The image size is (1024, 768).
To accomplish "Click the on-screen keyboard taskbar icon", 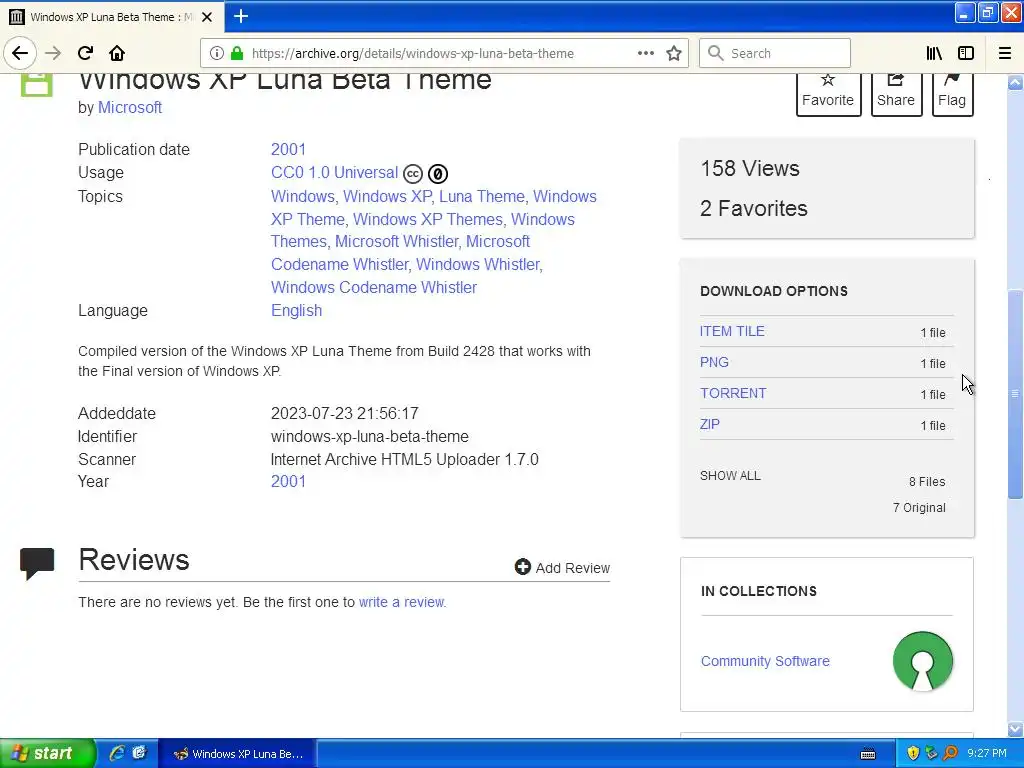I will click(868, 754).
